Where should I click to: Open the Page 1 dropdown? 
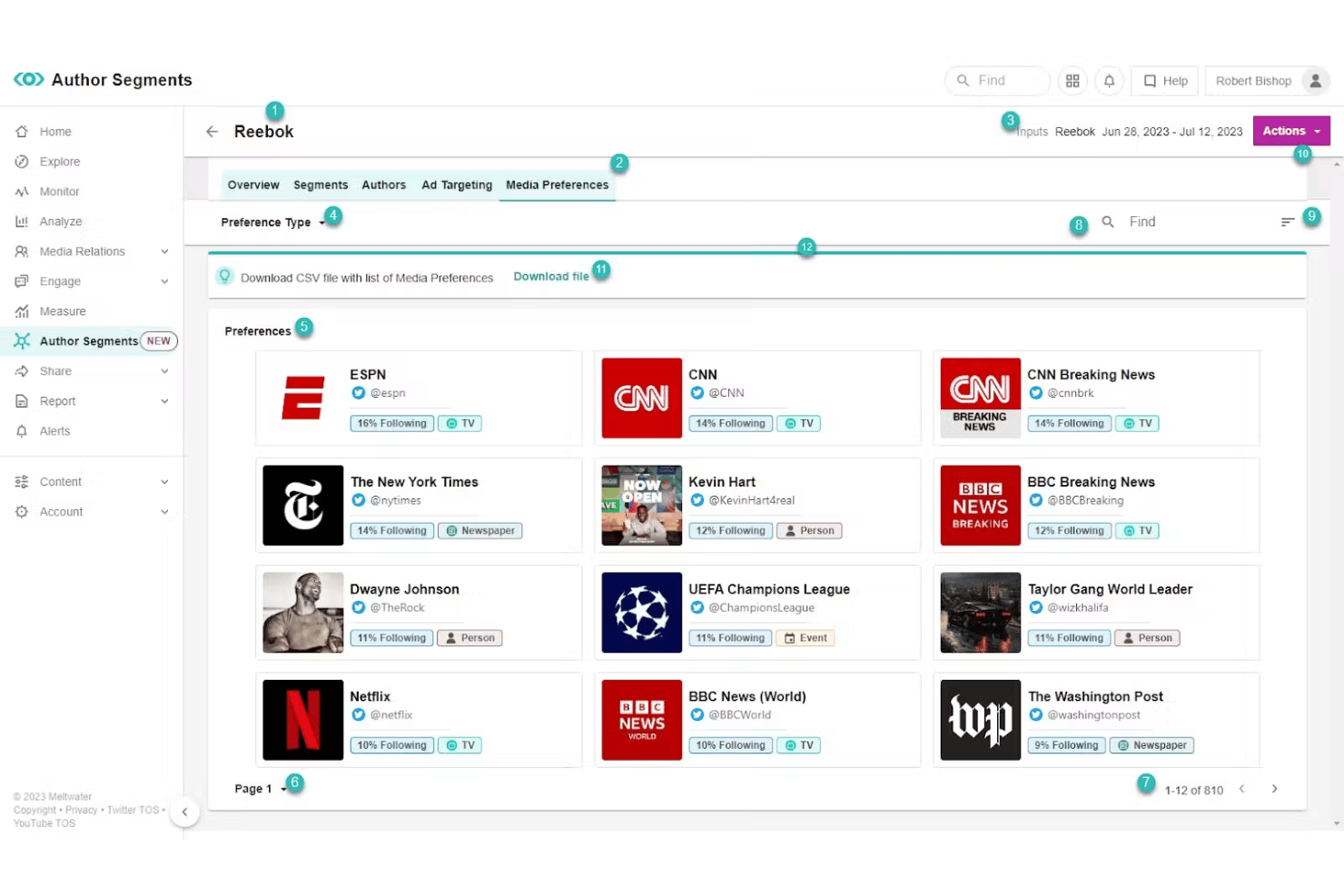pos(260,789)
